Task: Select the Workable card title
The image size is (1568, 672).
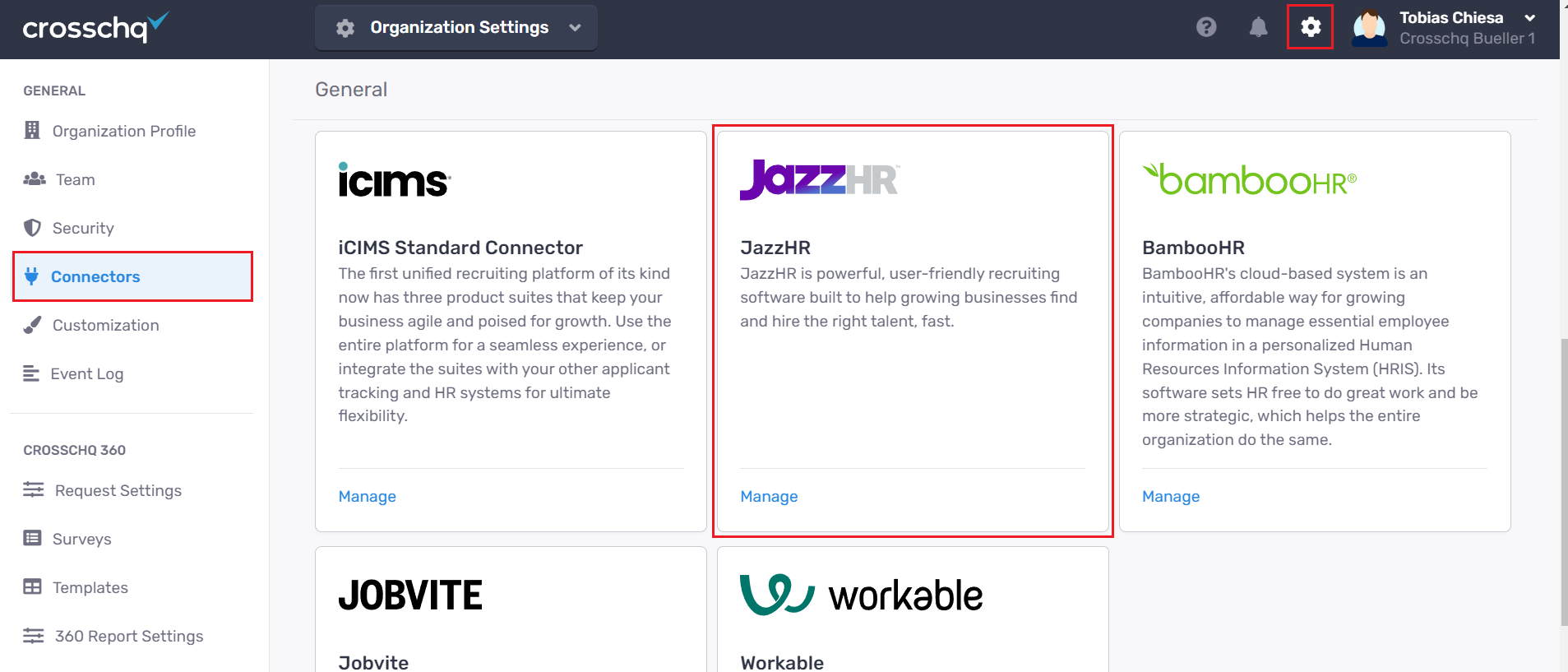Action: (782, 662)
